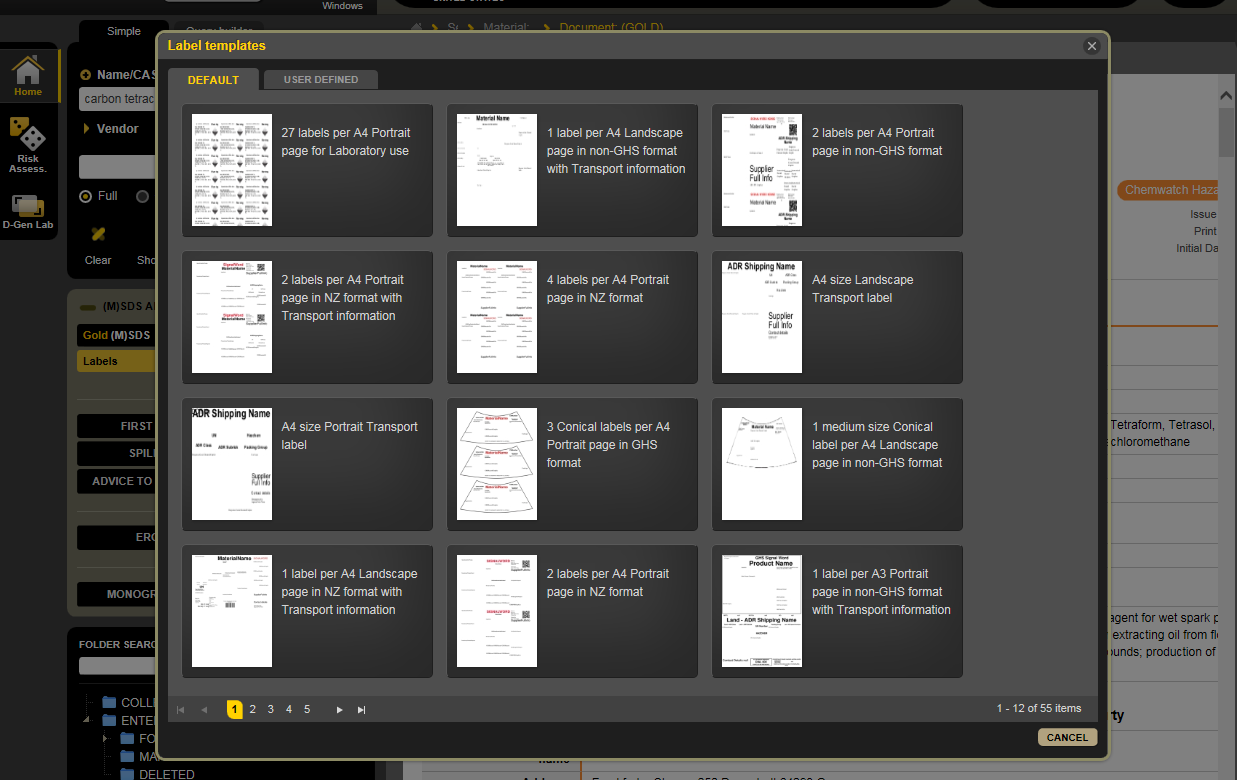Screen dimensions: 1237x780
Task: Go to next page of templates
Action: [340, 710]
